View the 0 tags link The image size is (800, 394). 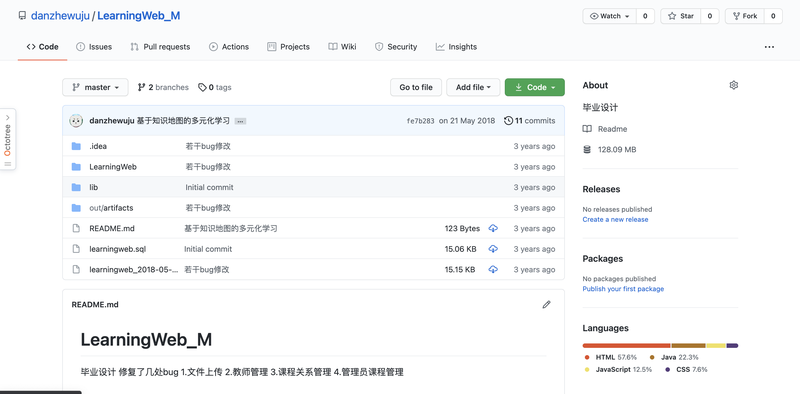tap(215, 87)
